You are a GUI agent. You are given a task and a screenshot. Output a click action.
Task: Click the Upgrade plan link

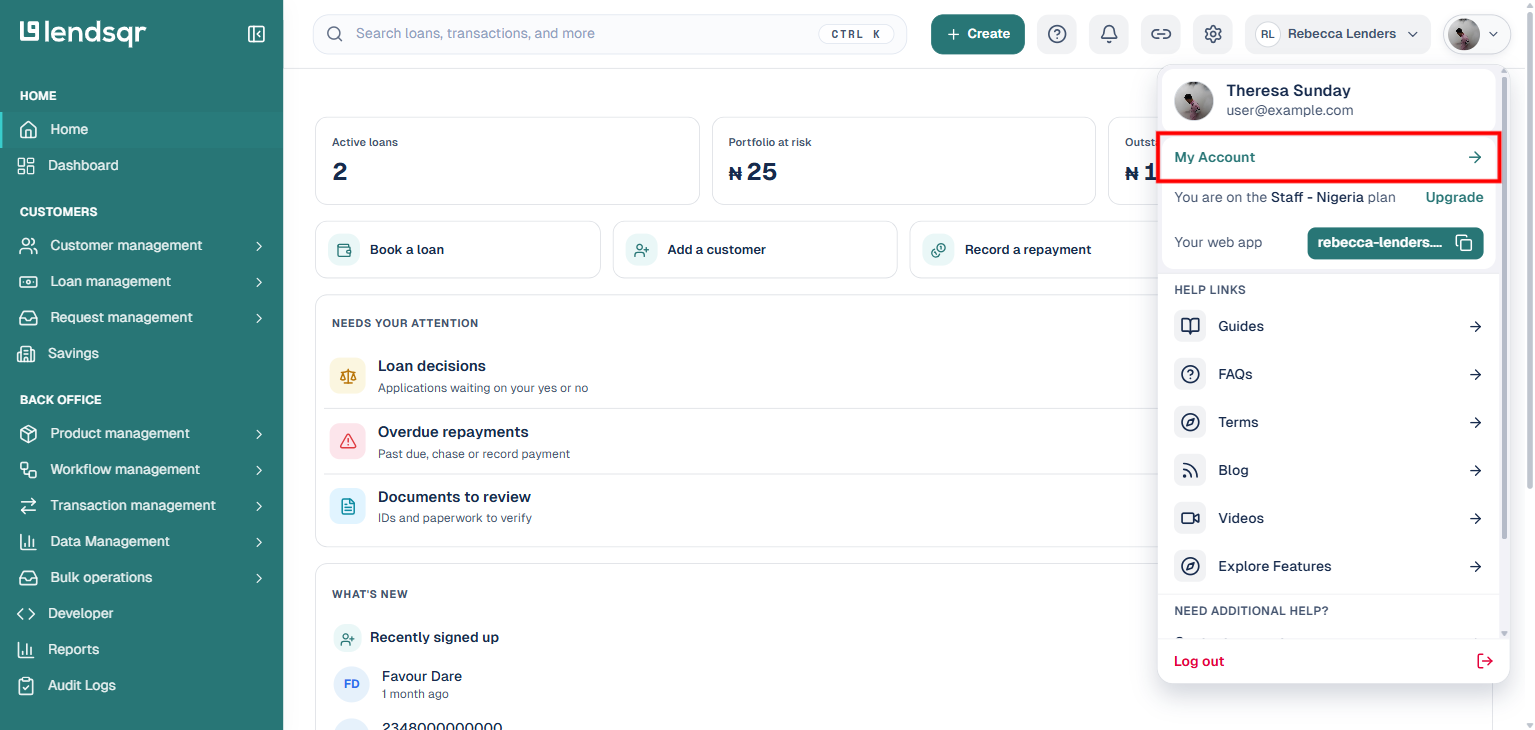coord(1454,197)
